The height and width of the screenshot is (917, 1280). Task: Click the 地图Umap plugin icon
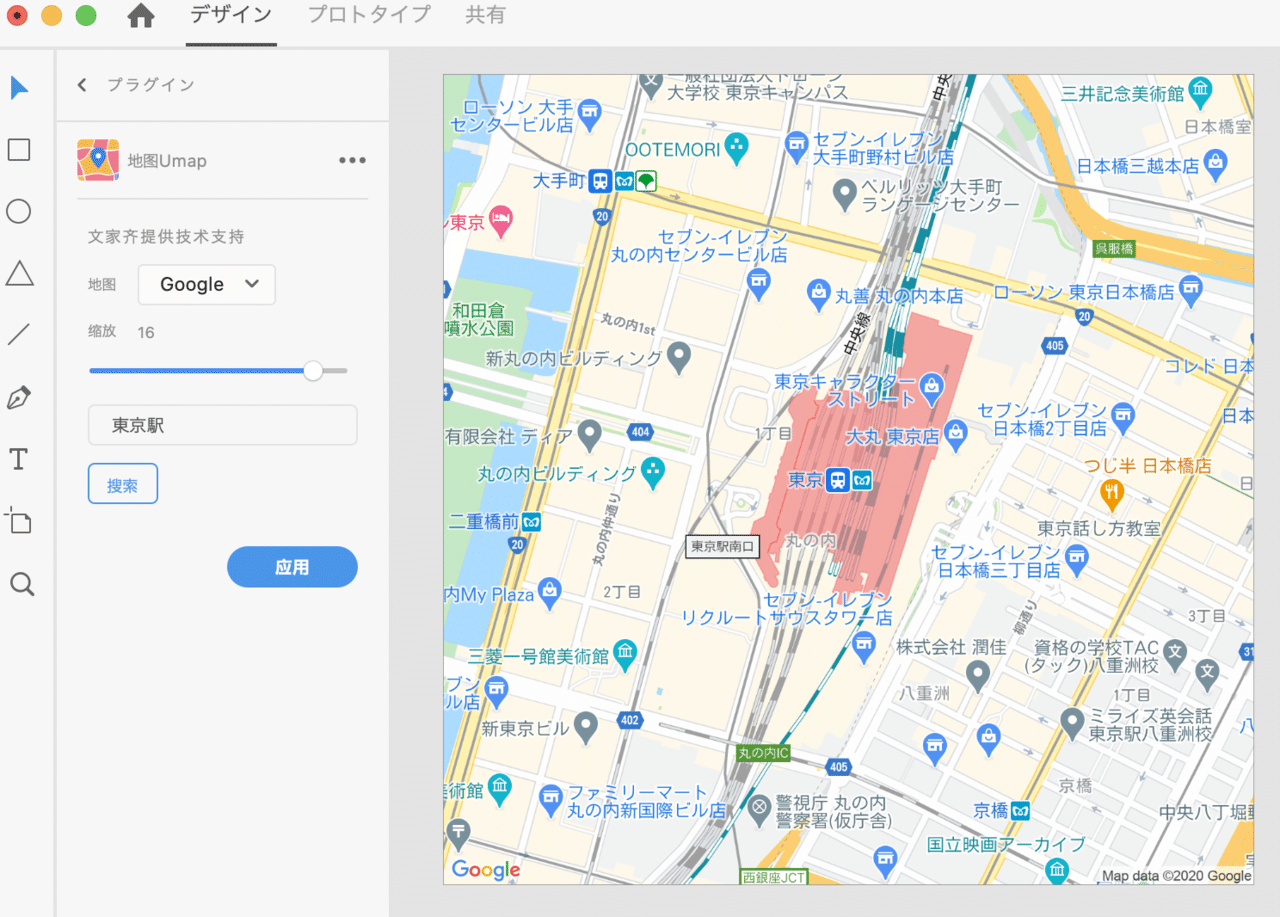click(98, 160)
